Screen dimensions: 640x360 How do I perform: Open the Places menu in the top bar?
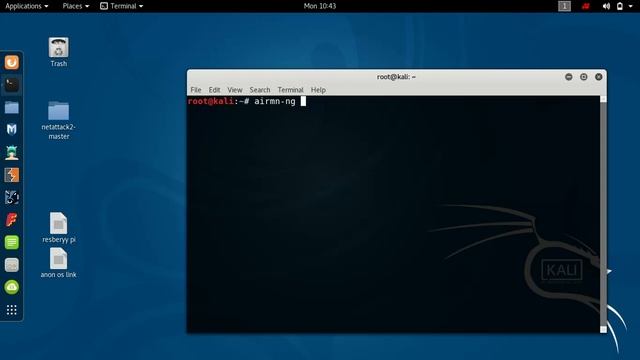76,6
